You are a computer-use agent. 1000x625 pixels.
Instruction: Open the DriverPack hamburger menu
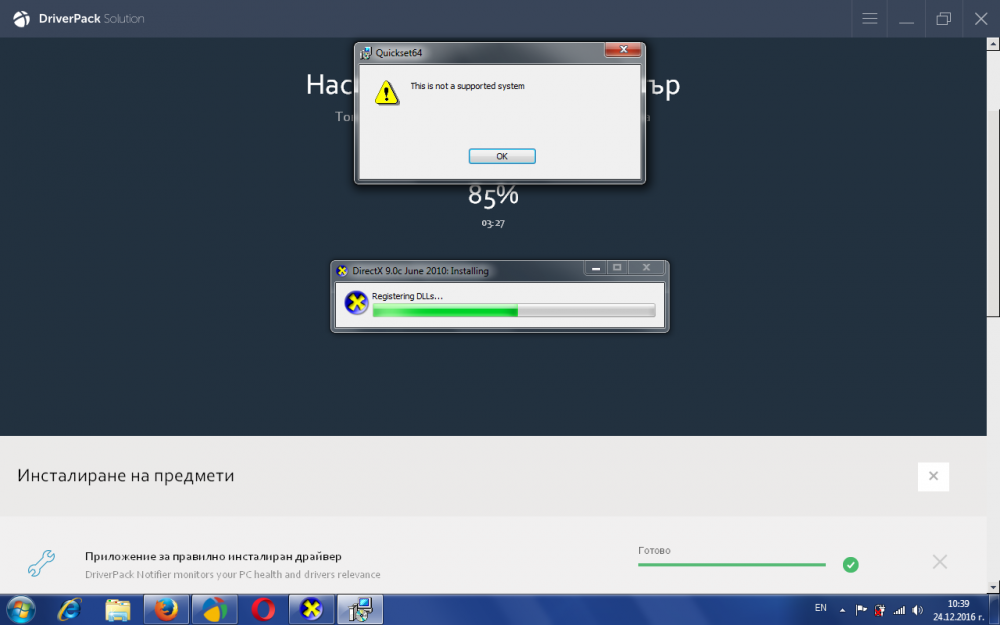(869, 18)
